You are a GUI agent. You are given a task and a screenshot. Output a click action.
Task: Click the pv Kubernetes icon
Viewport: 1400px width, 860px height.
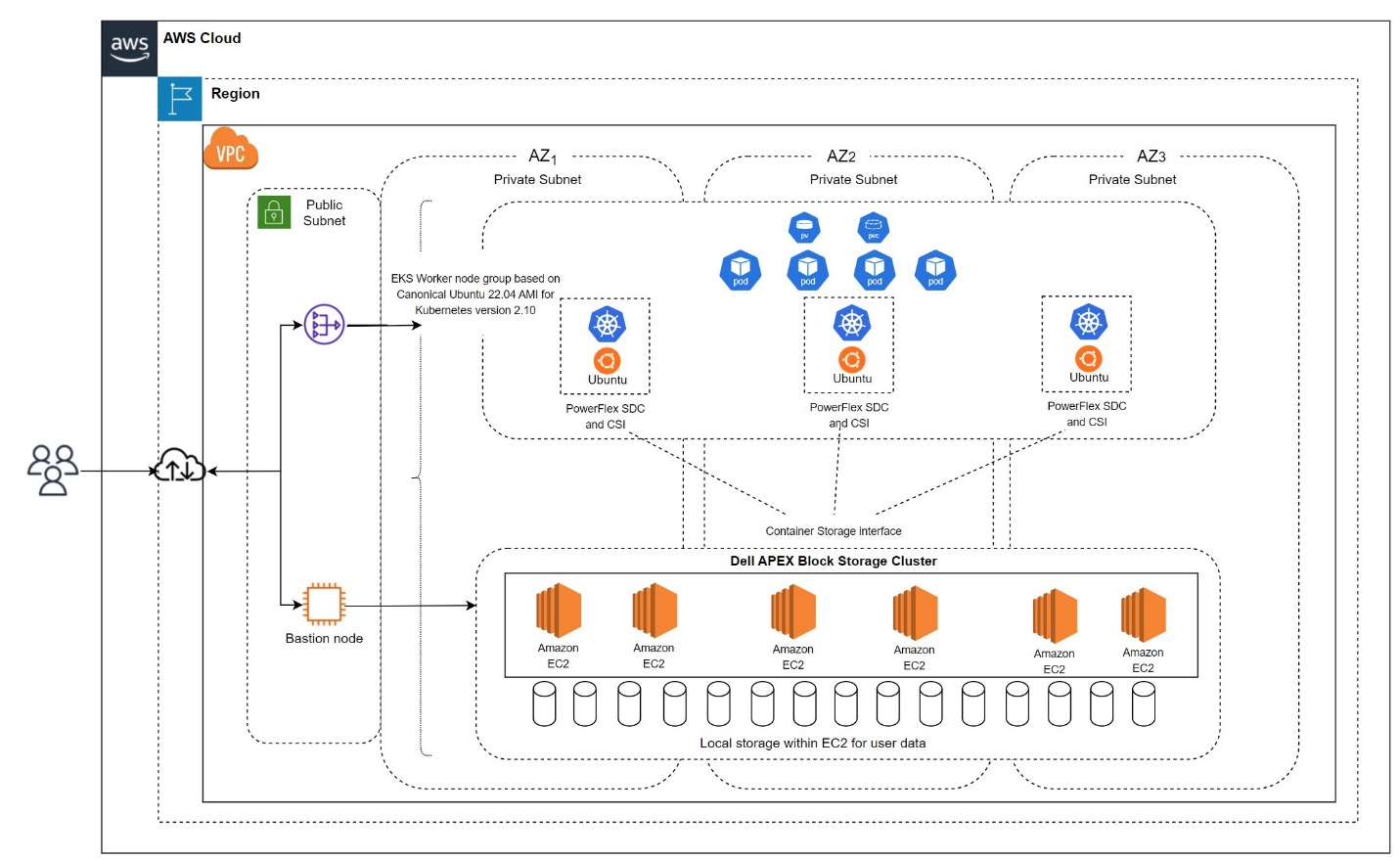pos(804,228)
